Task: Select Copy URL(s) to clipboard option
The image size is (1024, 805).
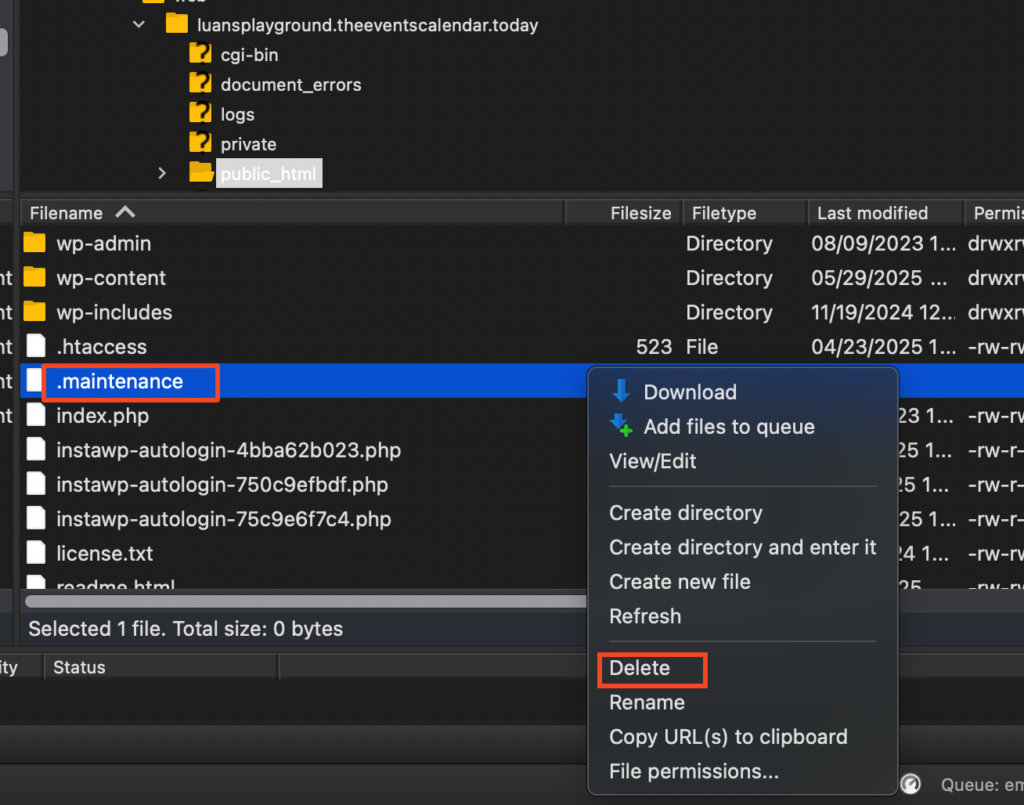Action: (x=728, y=737)
